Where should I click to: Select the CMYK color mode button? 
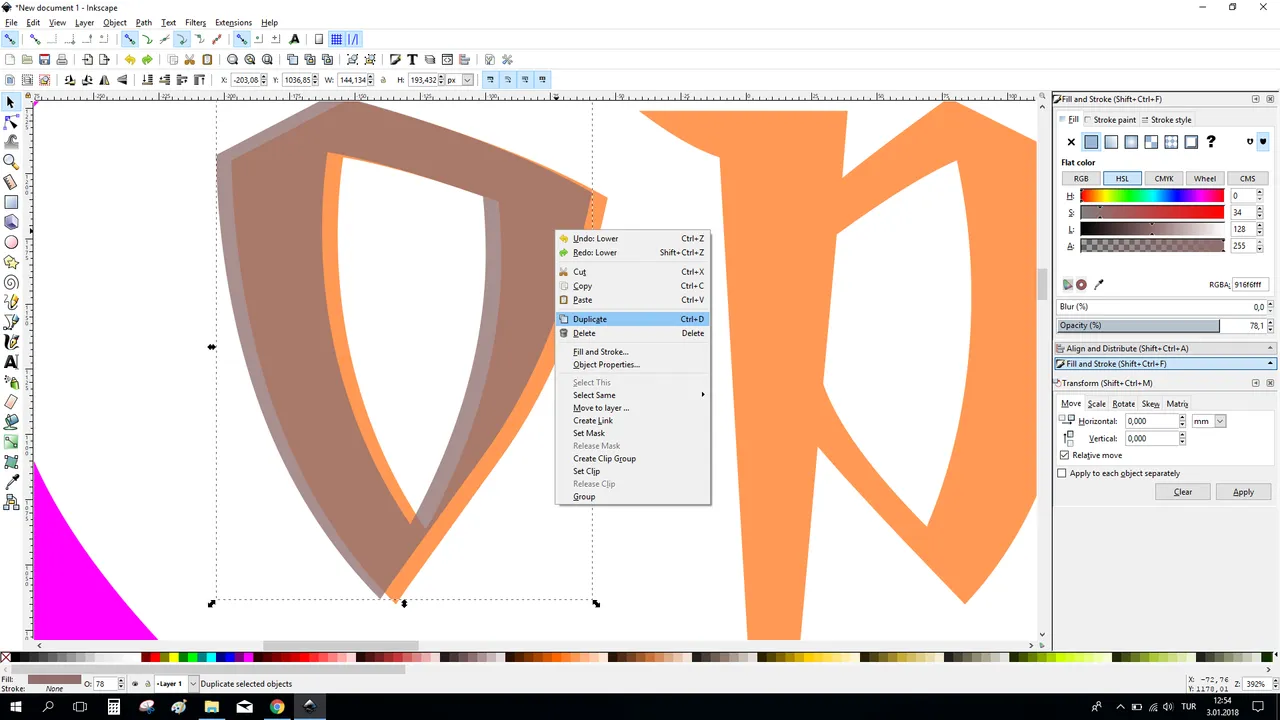[x=1164, y=179]
